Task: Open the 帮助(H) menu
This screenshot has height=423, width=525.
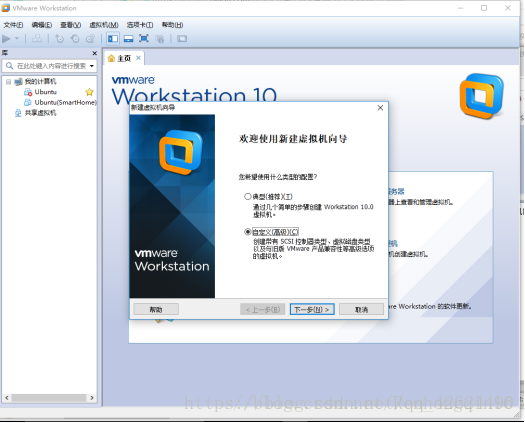Action: click(172, 25)
